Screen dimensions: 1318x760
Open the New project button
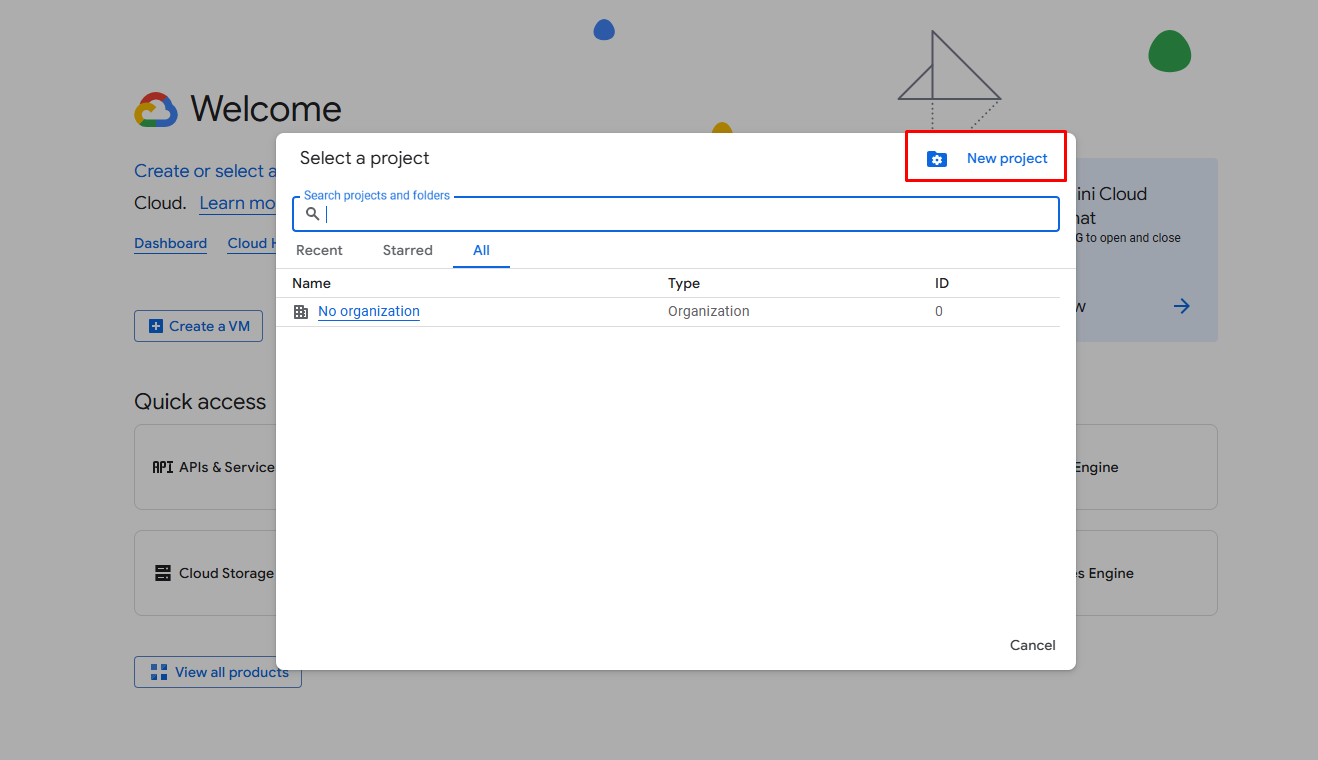point(1006,158)
